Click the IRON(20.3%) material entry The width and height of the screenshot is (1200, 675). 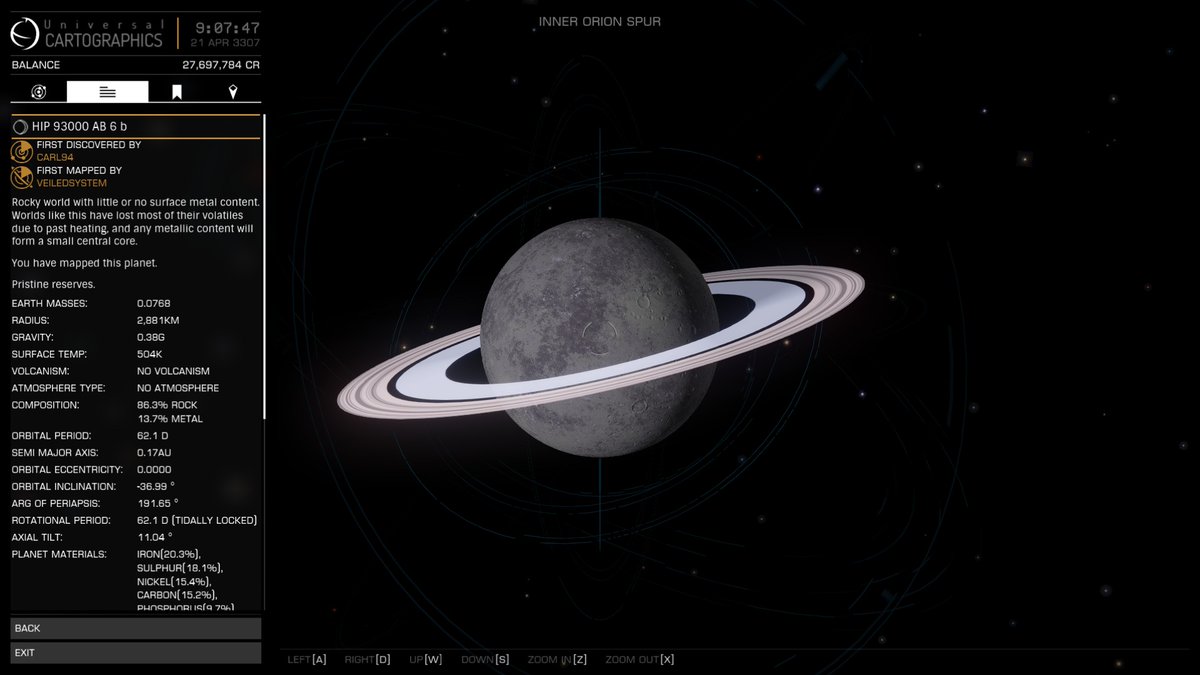click(x=169, y=554)
